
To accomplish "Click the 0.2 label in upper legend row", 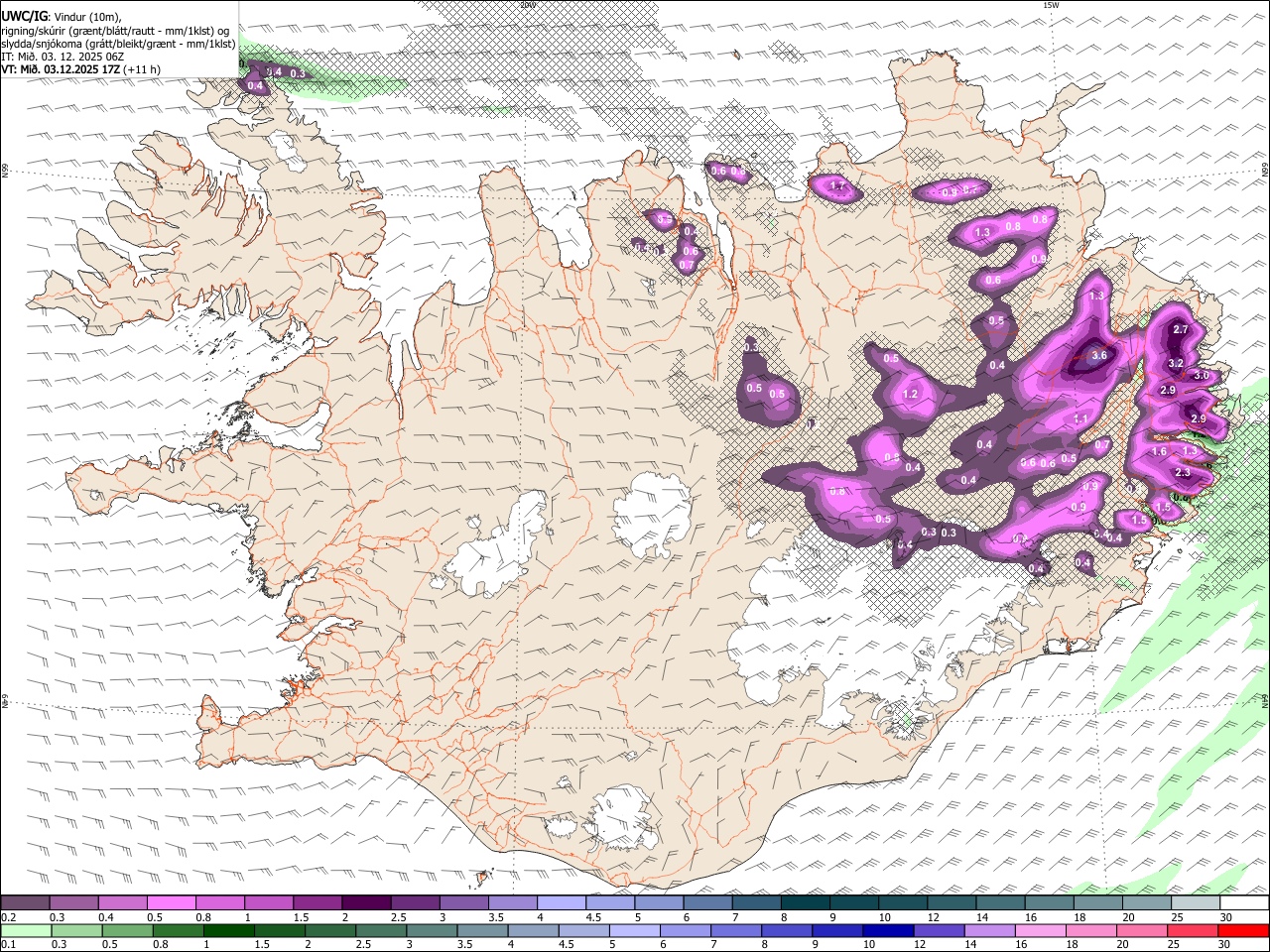I will [9, 917].
